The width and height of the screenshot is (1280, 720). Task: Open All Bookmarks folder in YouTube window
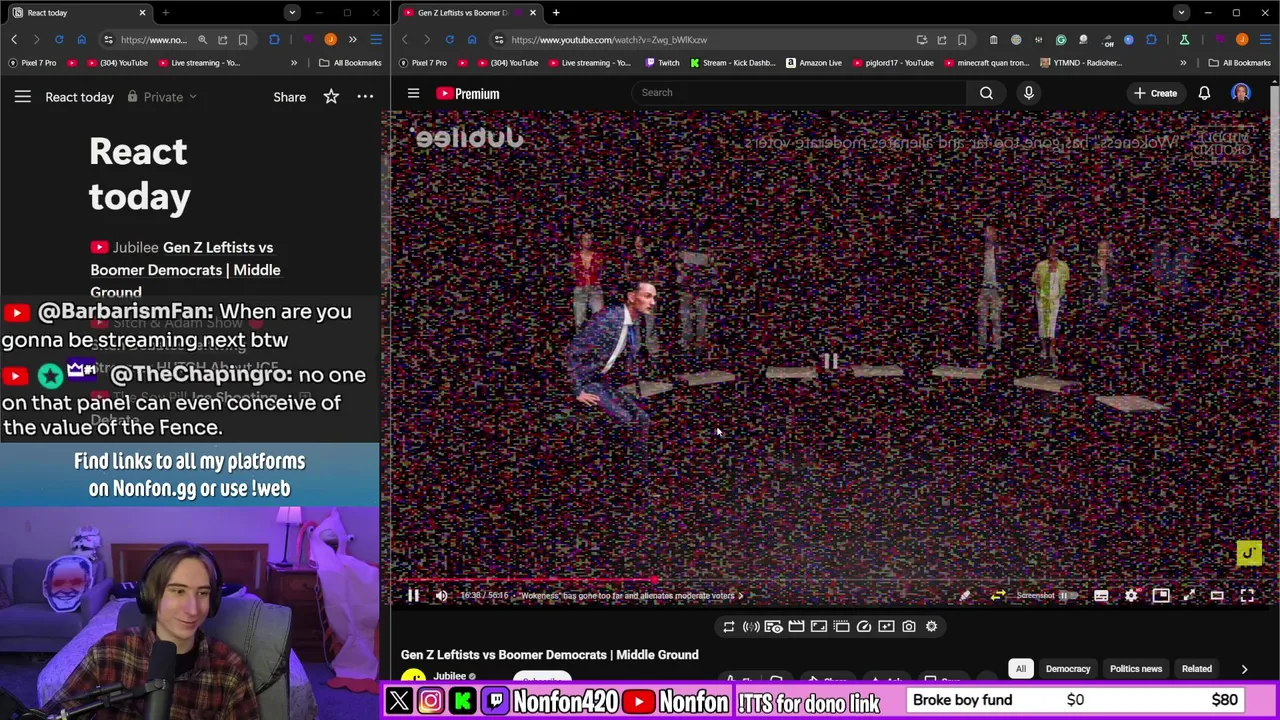tap(1240, 63)
